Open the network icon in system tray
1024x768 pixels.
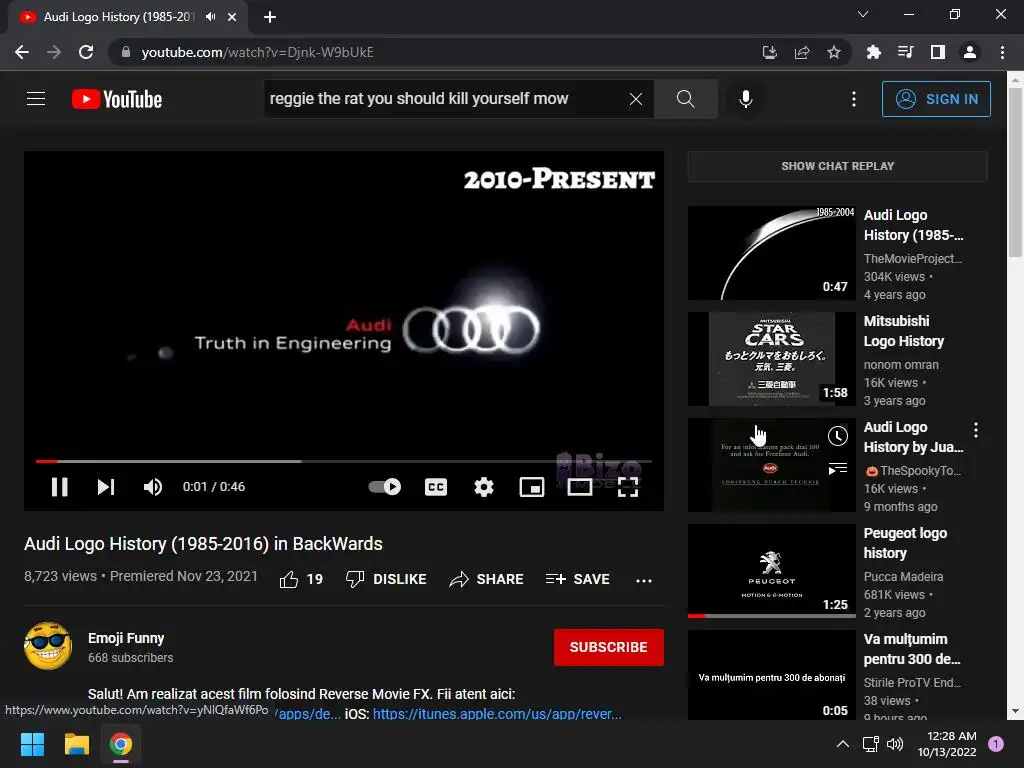pos(871,744)
